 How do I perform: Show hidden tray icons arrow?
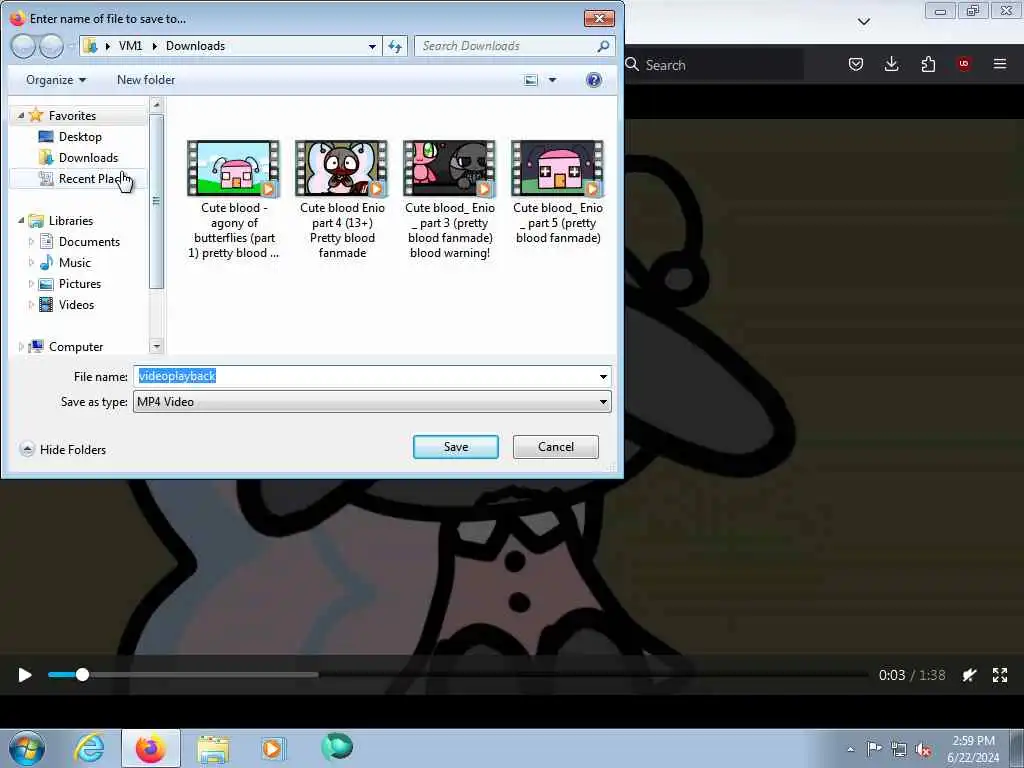coord(850,749)
